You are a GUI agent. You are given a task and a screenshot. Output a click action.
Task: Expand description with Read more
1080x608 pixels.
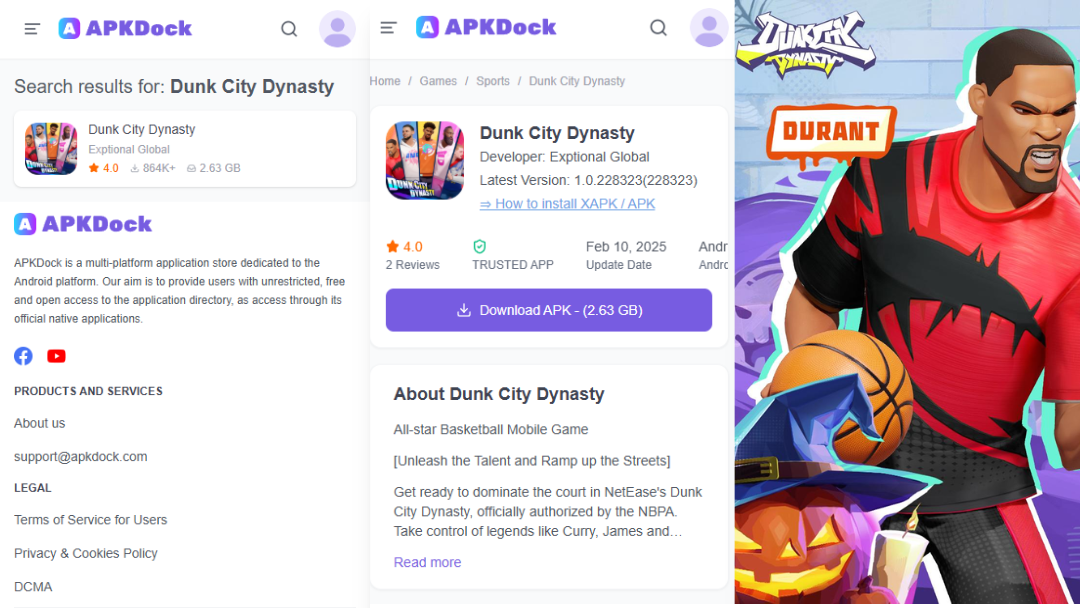pos(427,562)
